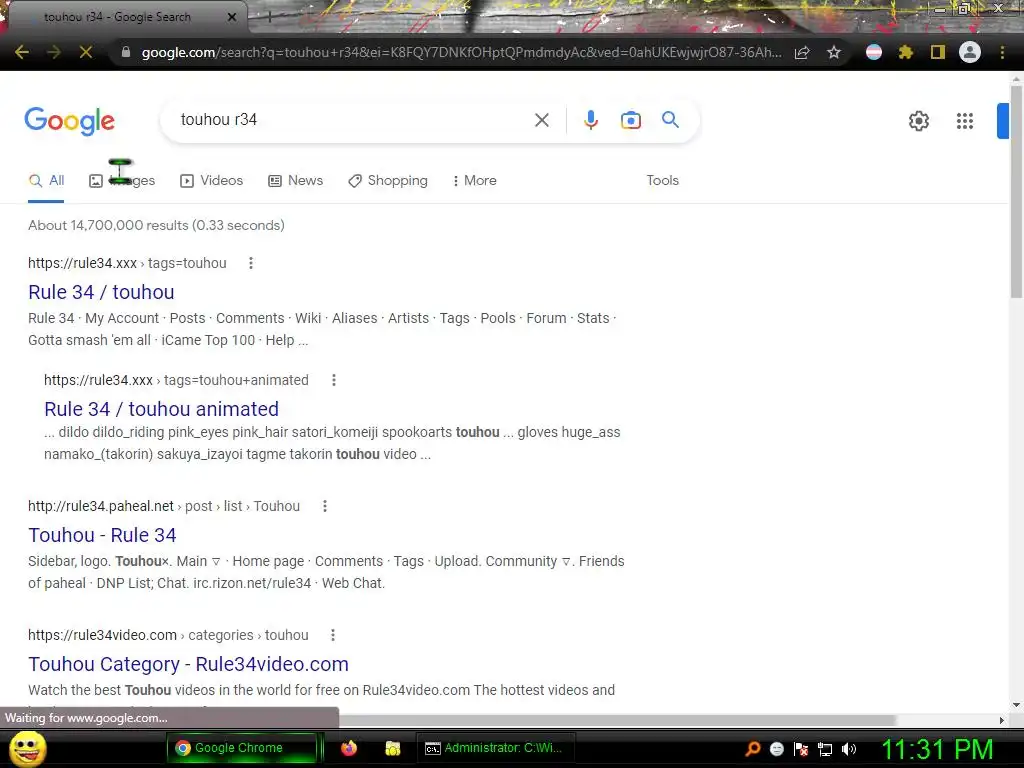The image size is (1024, 768).
Task: Clear the search box with the X
Action: click(541, 120)
